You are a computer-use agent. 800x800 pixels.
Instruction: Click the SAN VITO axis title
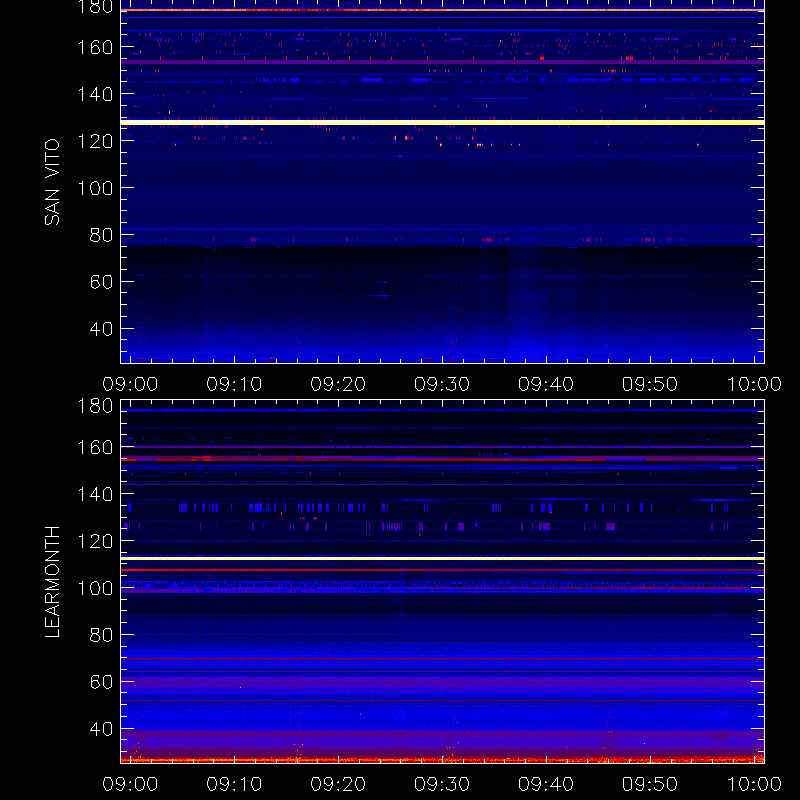52,182
